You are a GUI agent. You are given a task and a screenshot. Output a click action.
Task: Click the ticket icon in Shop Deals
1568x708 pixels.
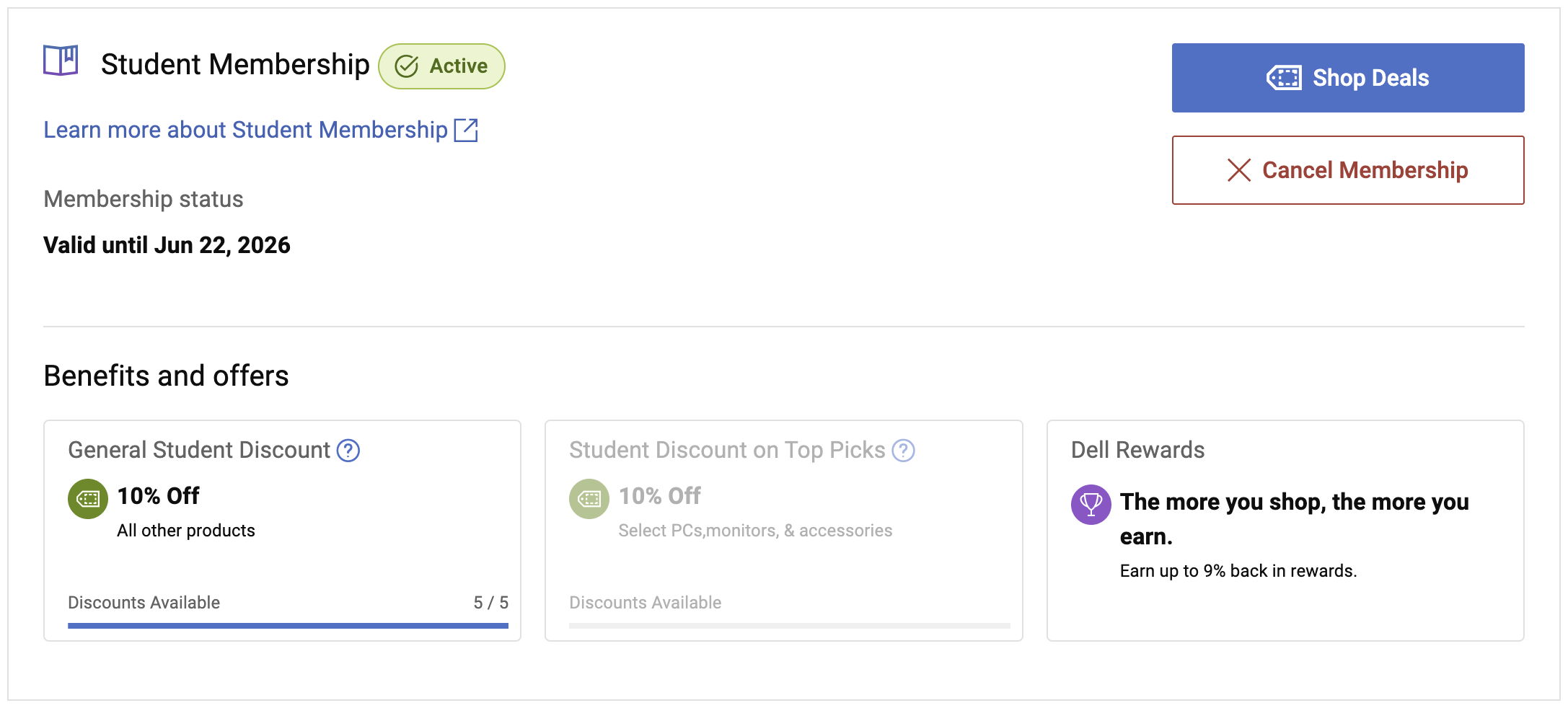1284,78
